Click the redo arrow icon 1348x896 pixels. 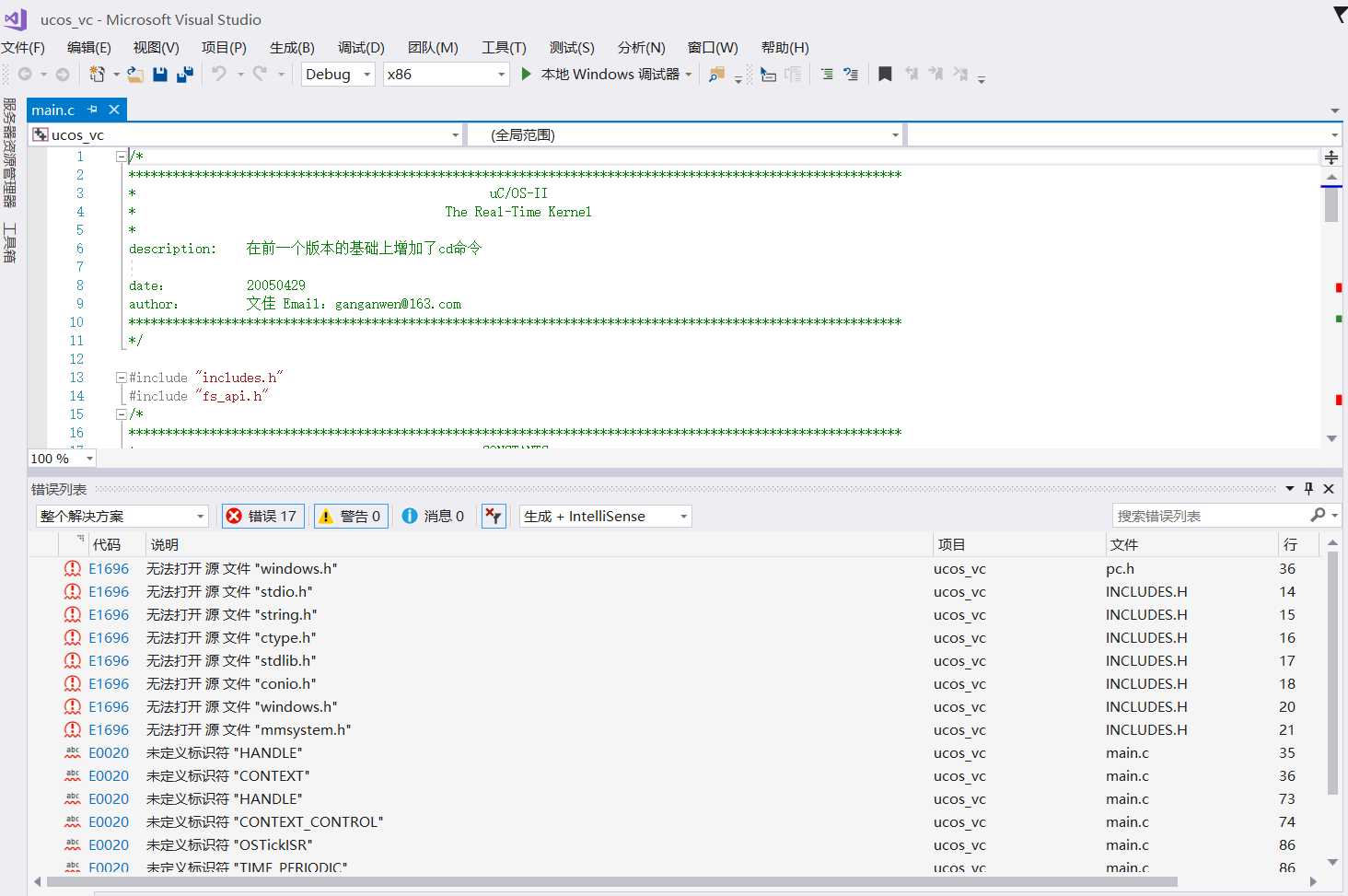[260, 74]
